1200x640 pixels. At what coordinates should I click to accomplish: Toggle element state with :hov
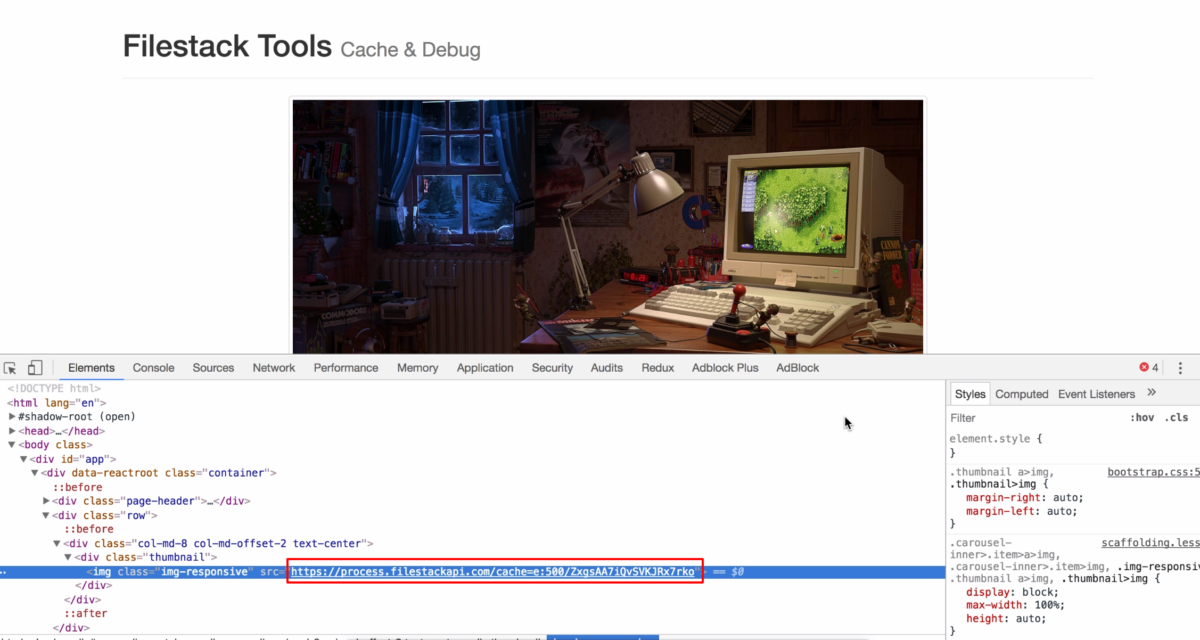tap(1143, 417)
